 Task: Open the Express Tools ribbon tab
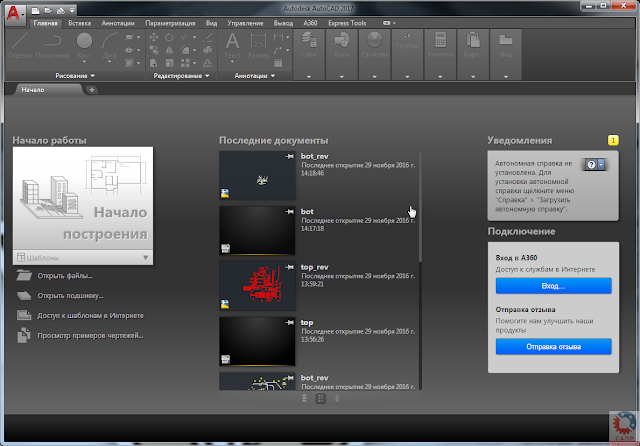tap(347, 23)
